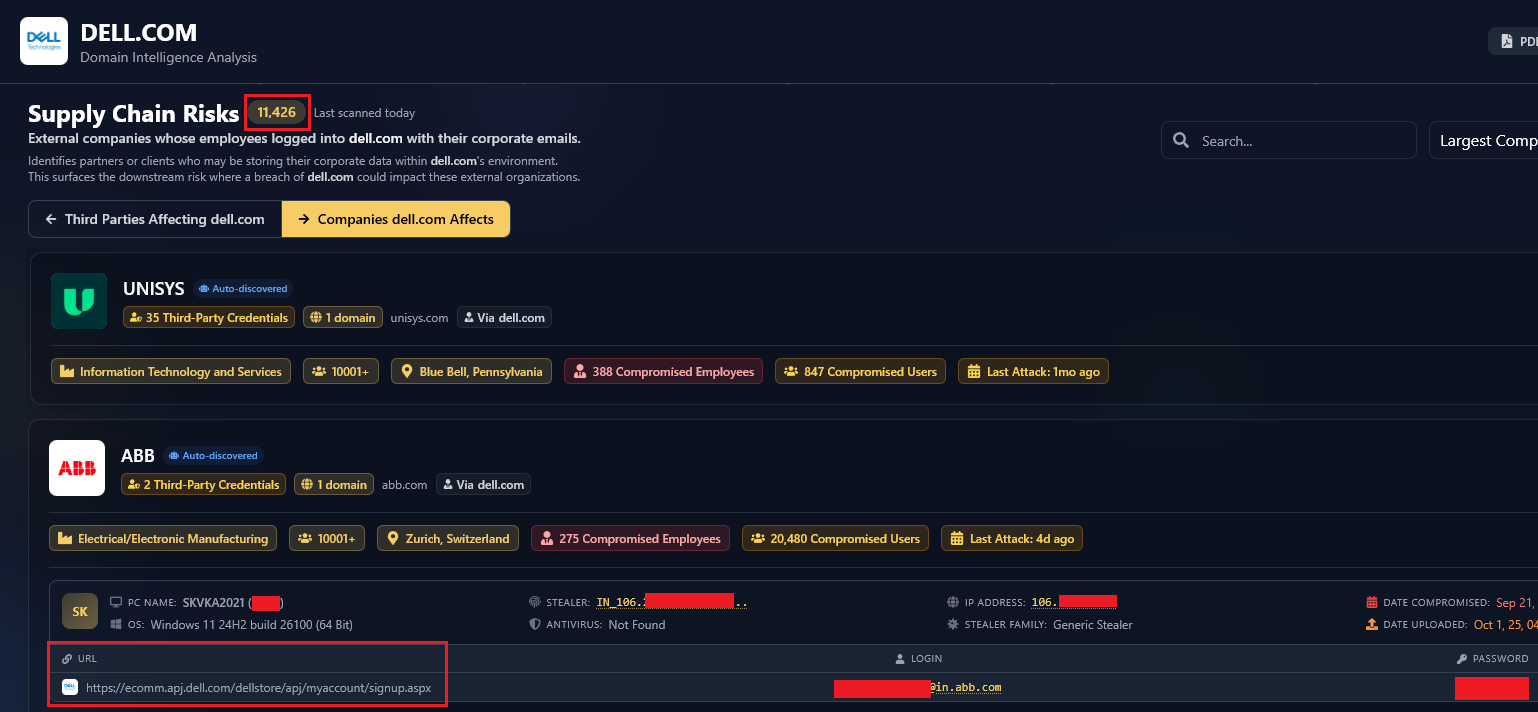Screen dimensions: 1538x712
Task: Click the Not Found antivirus value
Action: tap(637, 625)
